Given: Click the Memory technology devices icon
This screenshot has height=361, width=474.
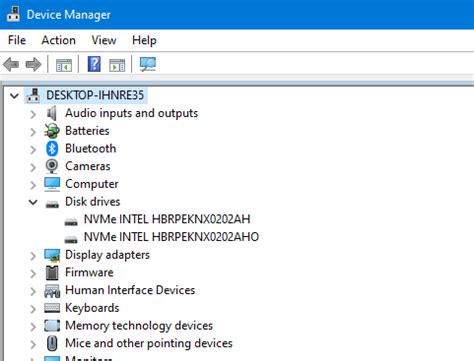Looking at the screenshot, I should coord(52,326).
